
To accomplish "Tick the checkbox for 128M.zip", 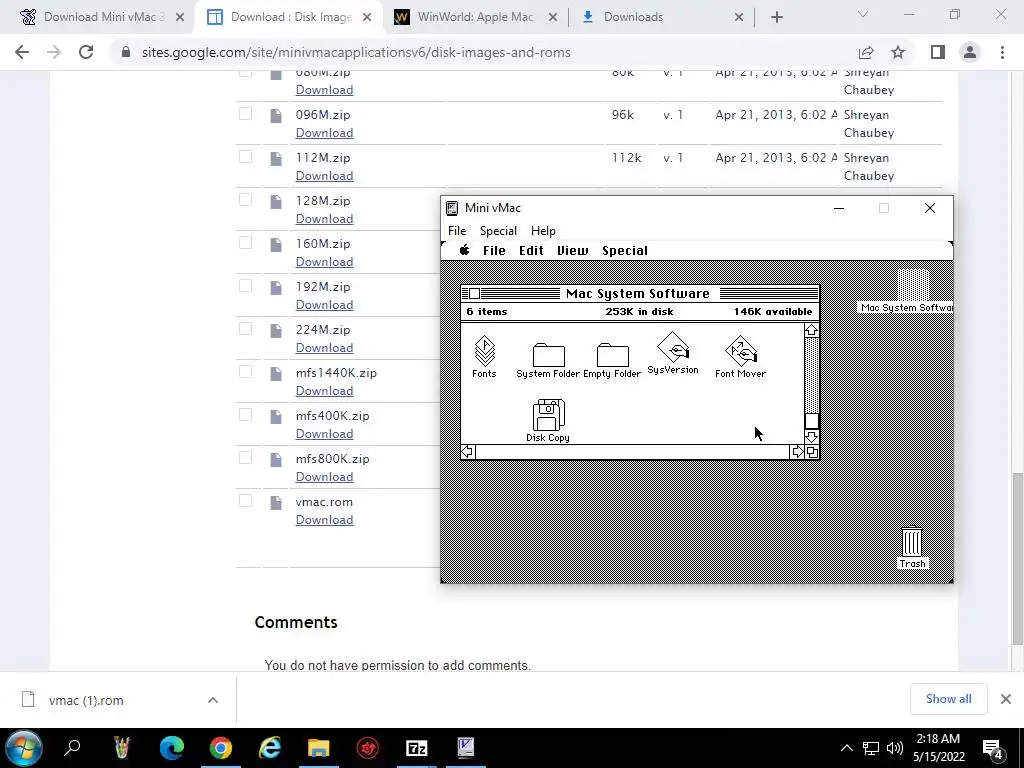I will [246, 200].
